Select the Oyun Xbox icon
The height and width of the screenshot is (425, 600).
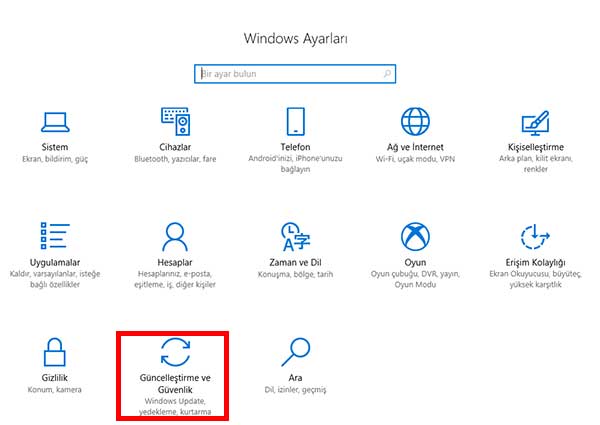[x=415, y=236]
